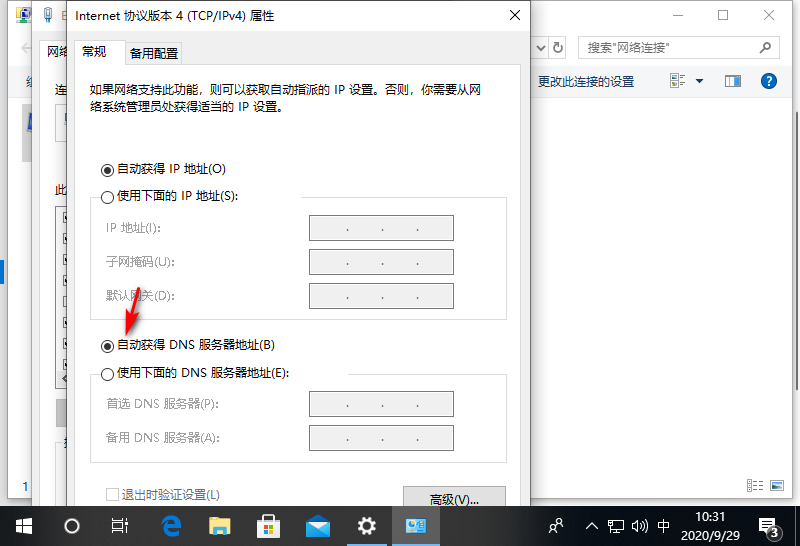Choose 使用下面的 DNS 服务器地址 option
This screenshot has width=800, height=546.
click(x=108, y=374)
